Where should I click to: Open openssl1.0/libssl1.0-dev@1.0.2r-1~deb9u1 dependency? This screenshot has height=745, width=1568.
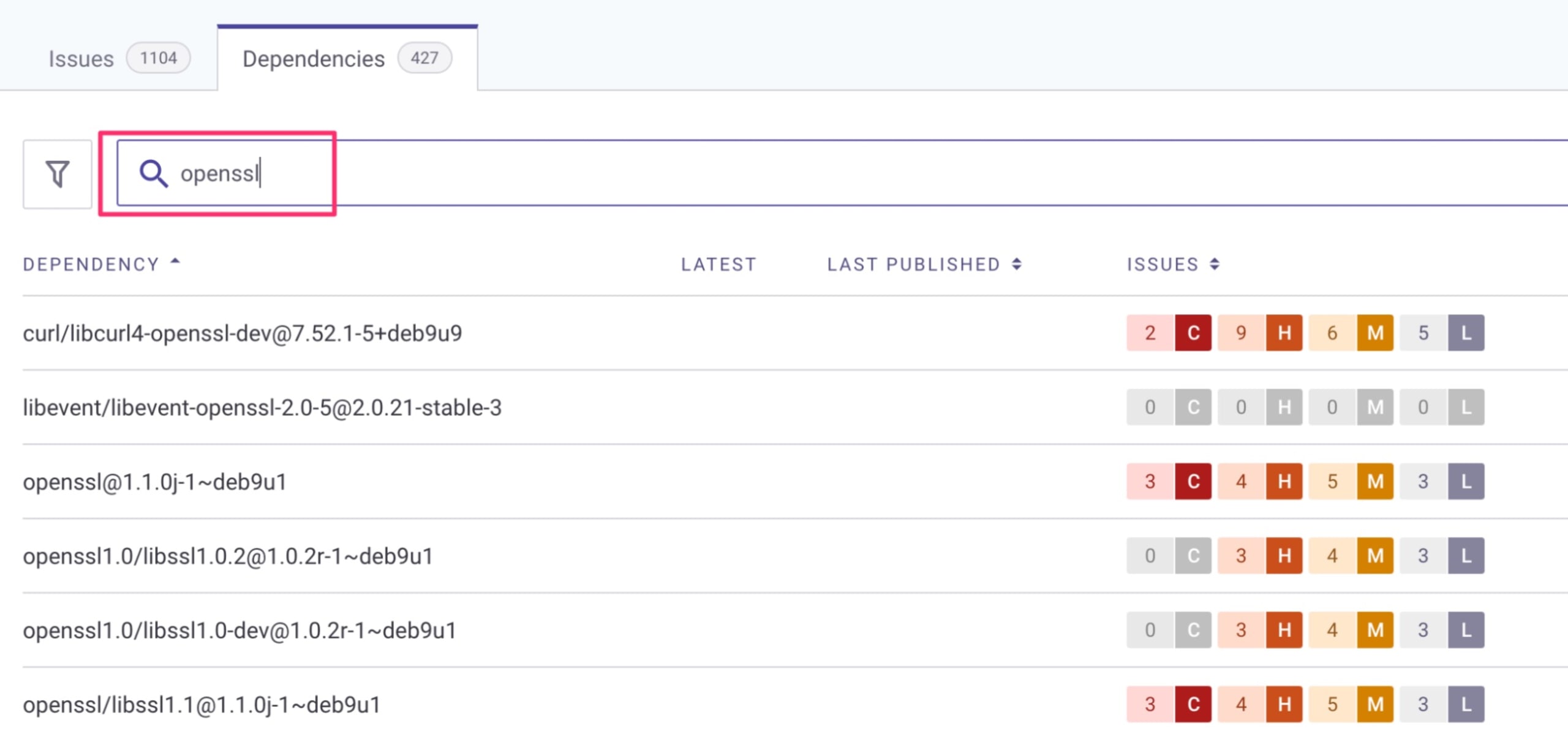239,631
